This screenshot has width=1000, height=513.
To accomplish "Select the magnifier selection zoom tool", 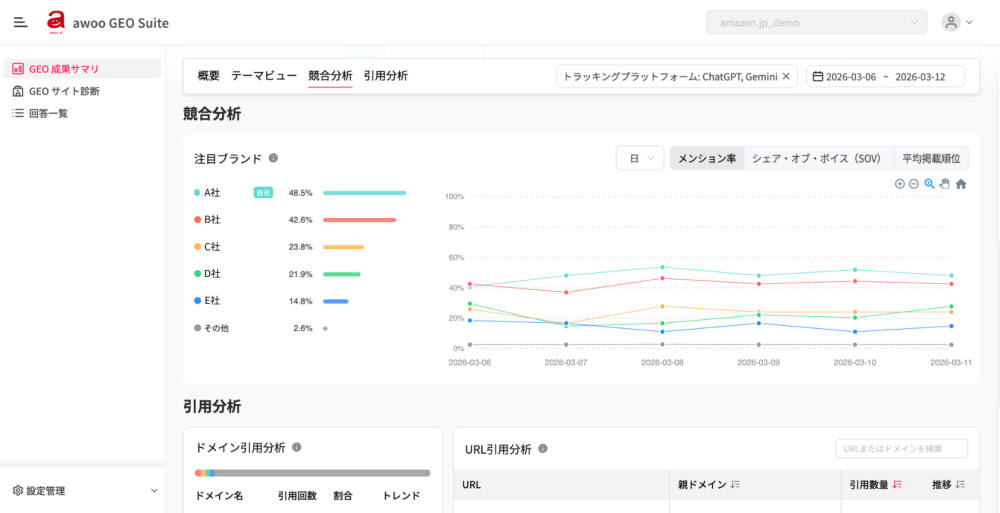I will point(929,184).
